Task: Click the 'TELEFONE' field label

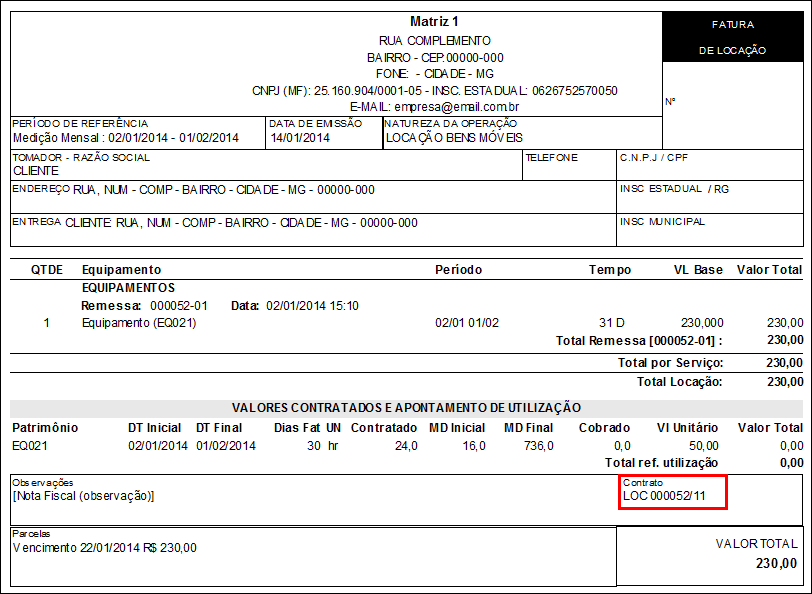Action: click(x=552, y=157)
